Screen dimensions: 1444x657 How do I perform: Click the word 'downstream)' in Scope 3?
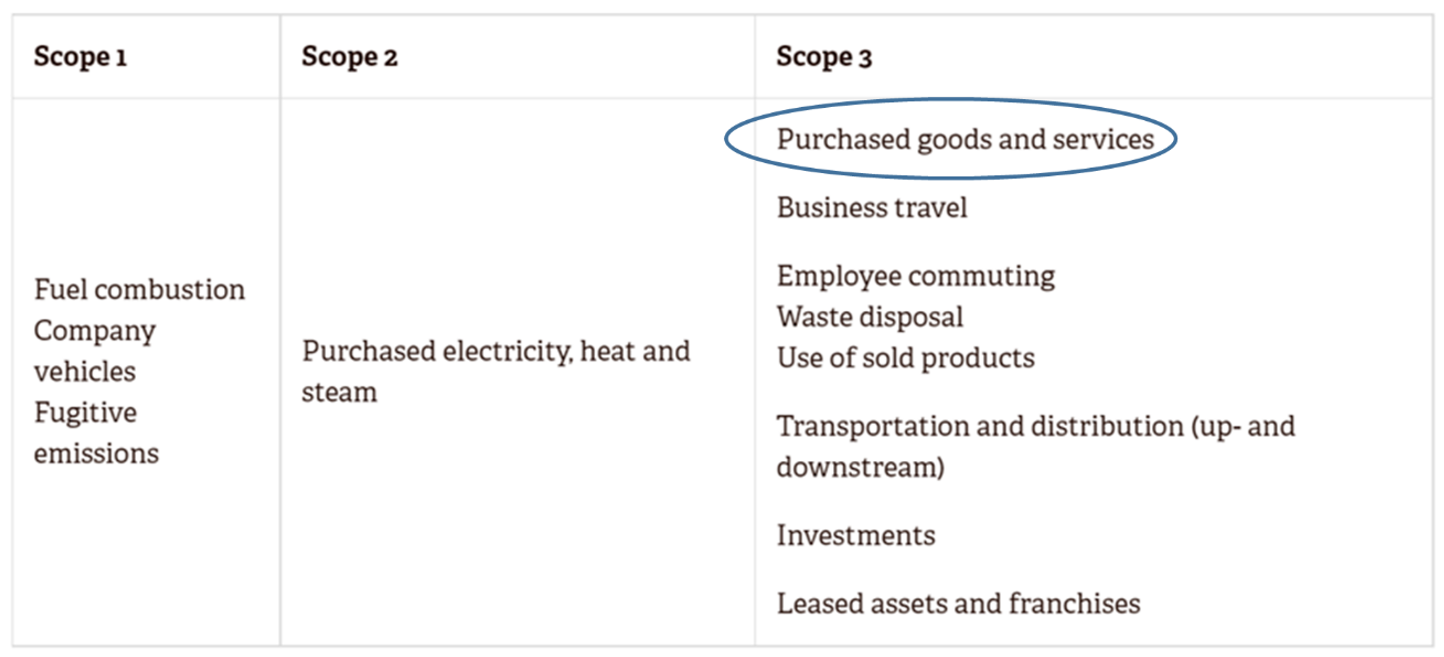[x=860, y=467]
